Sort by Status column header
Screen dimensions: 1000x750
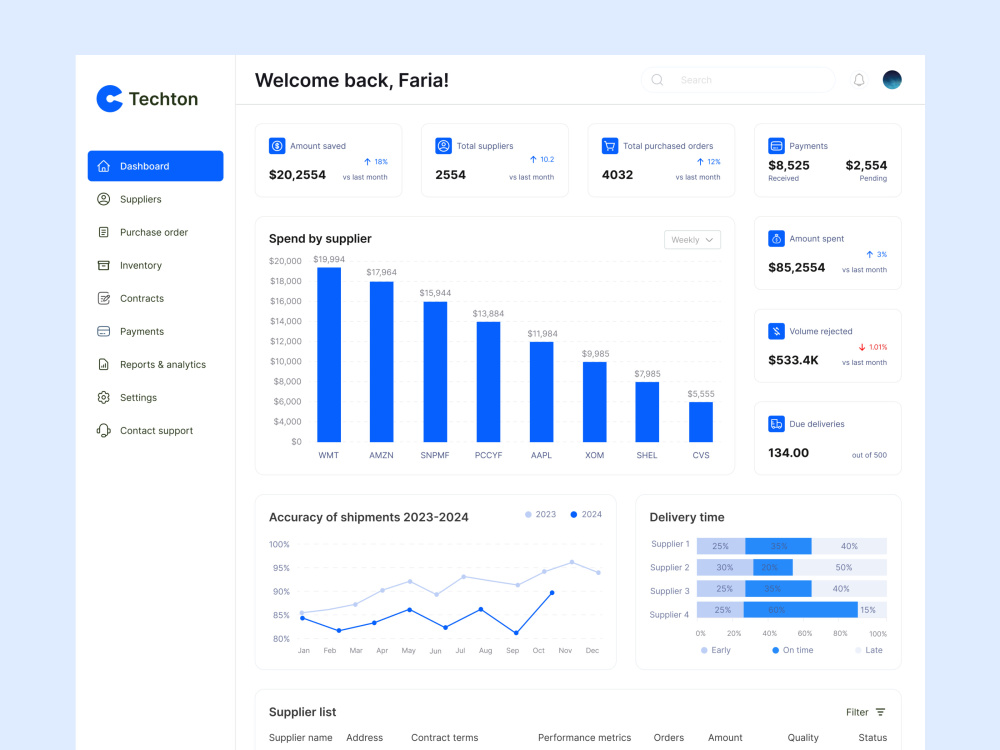click(872, 737)
